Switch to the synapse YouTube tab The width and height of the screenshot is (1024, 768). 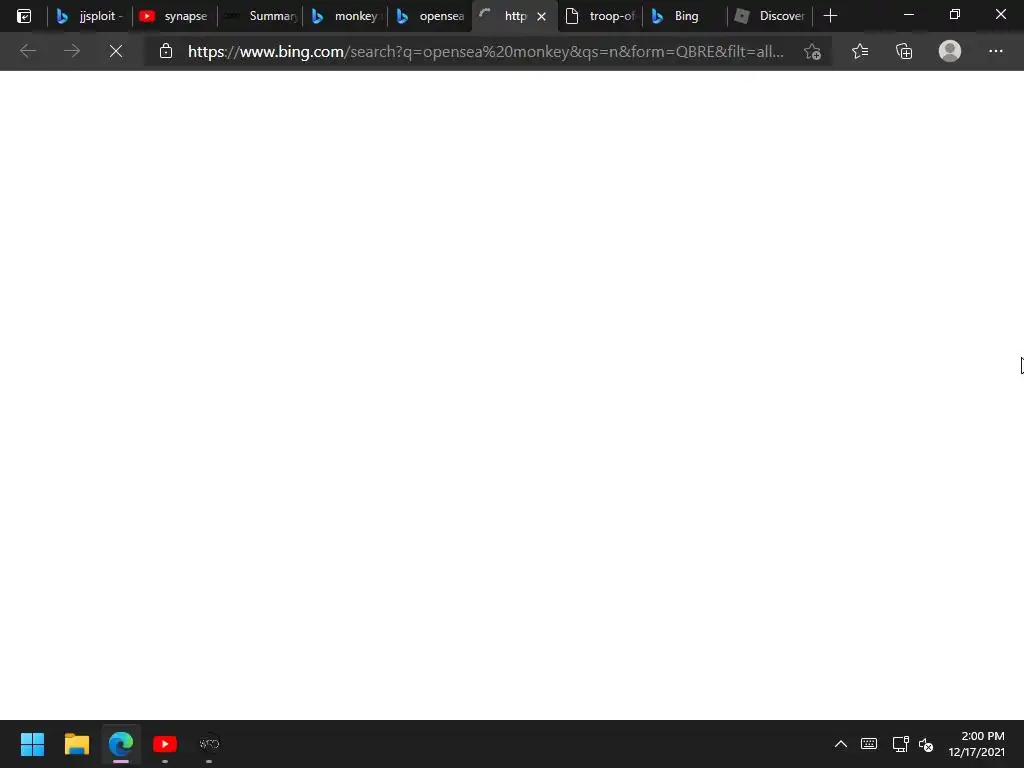(x=174, y=16)
